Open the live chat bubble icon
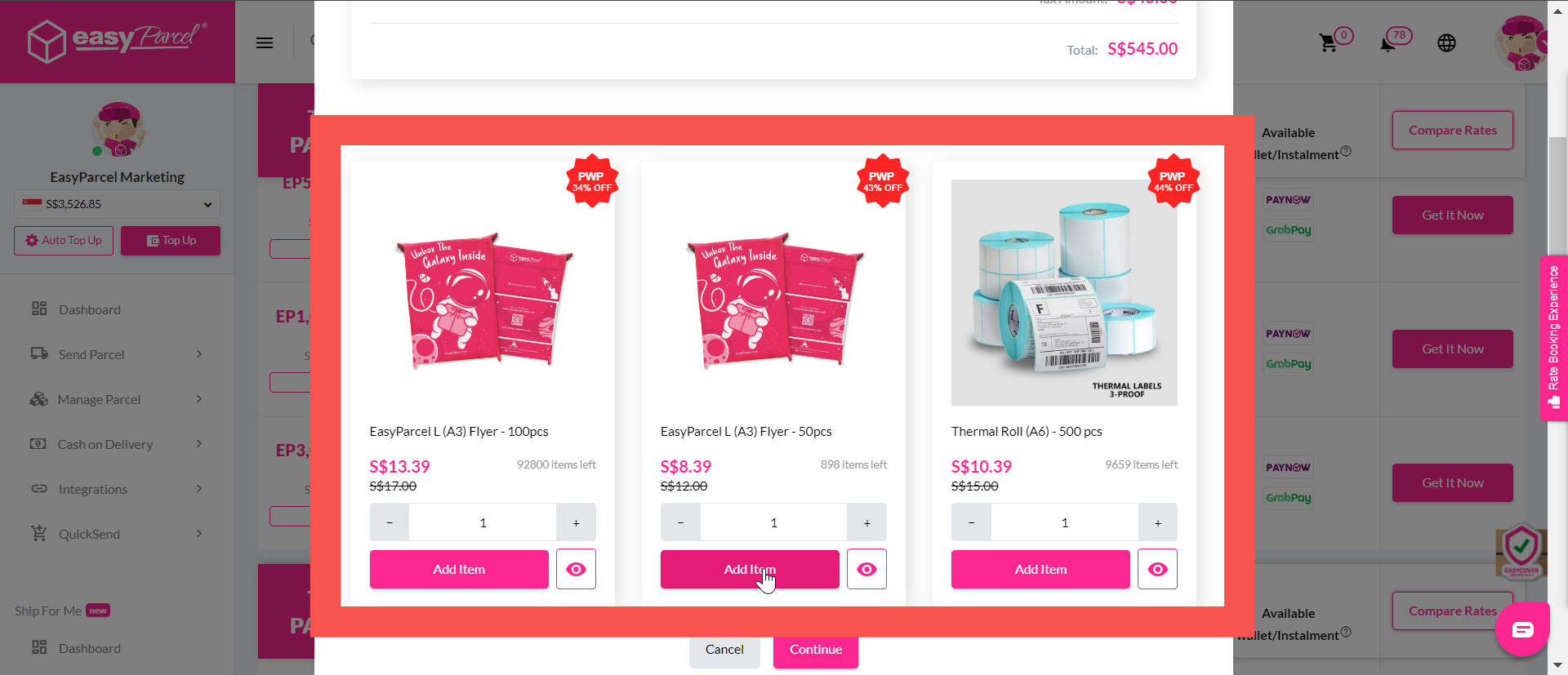This screenshot has height=675, width=1568. click(1522, 629)
